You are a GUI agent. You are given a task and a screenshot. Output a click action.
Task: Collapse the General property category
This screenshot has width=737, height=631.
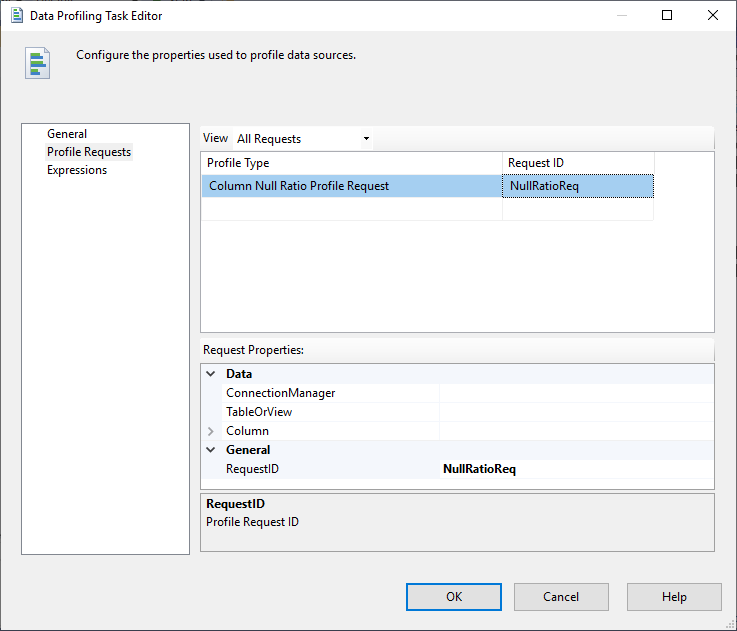click(210, 450)
